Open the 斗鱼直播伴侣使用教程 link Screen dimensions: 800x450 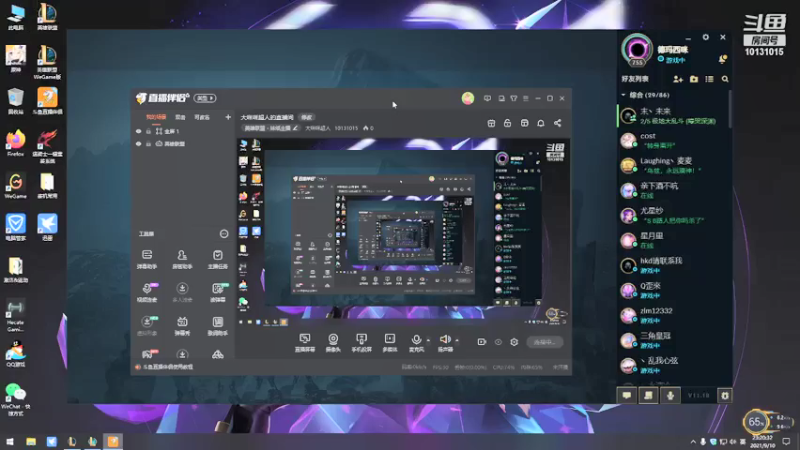tap(164, 367)
